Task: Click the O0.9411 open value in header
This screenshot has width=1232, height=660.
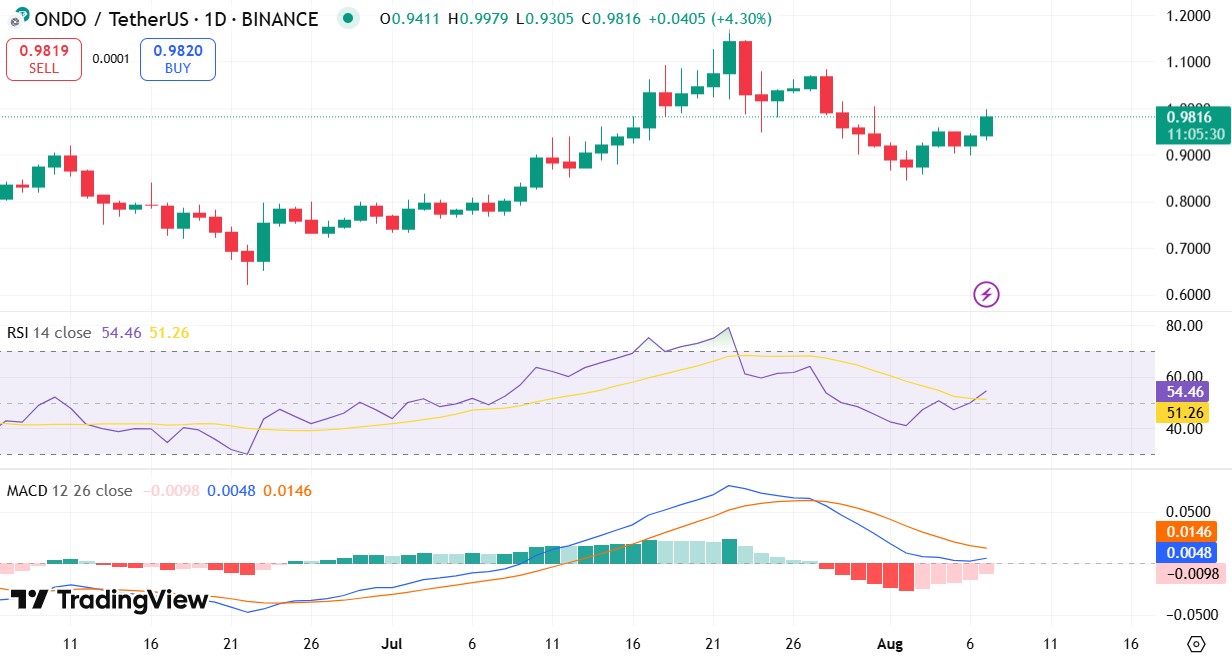Action: click(x=409, y=19)
